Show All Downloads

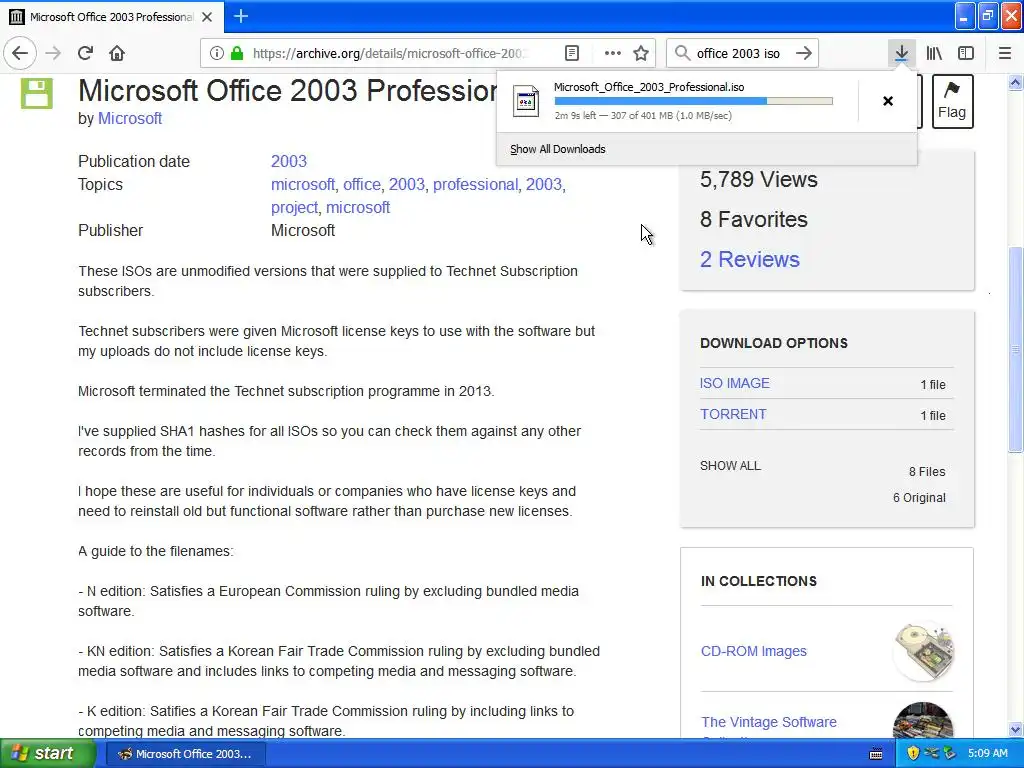coord(558,149)
